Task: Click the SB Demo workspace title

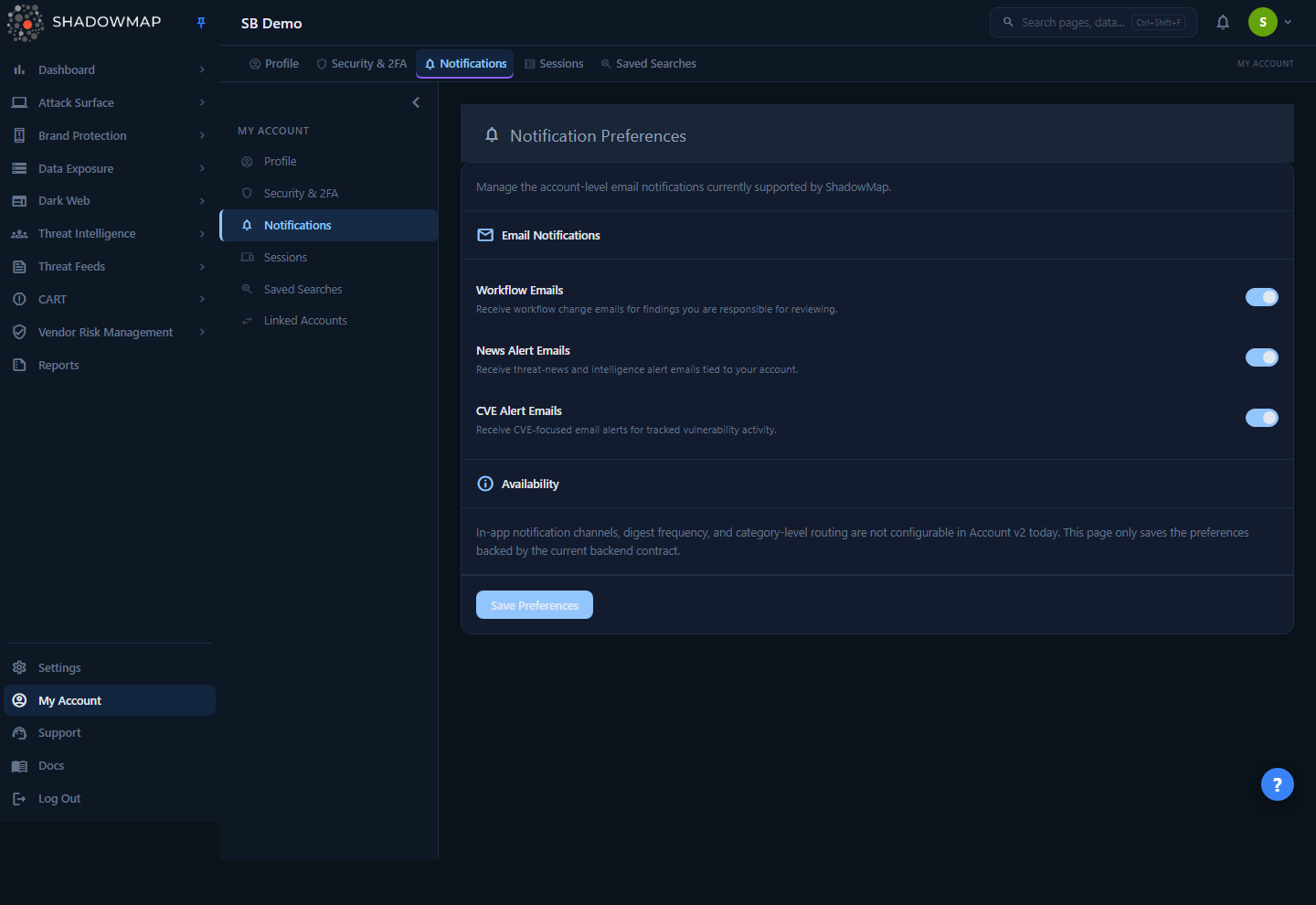Action: [x=271, y=24]
